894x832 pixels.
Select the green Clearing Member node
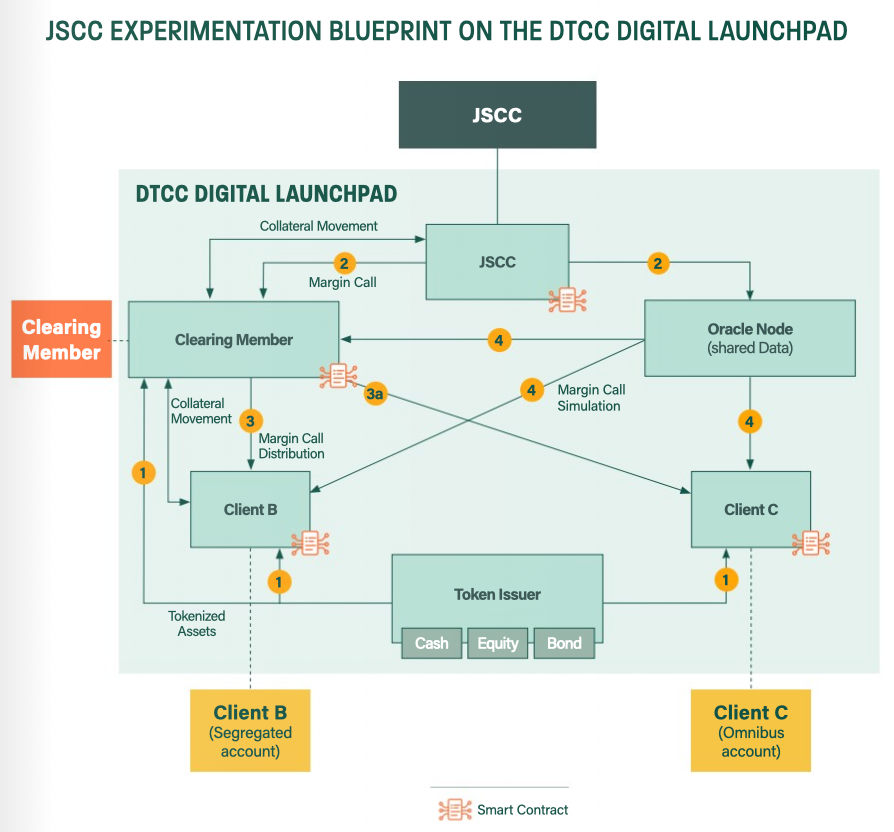pyautogui.click(x=234, y=339)
